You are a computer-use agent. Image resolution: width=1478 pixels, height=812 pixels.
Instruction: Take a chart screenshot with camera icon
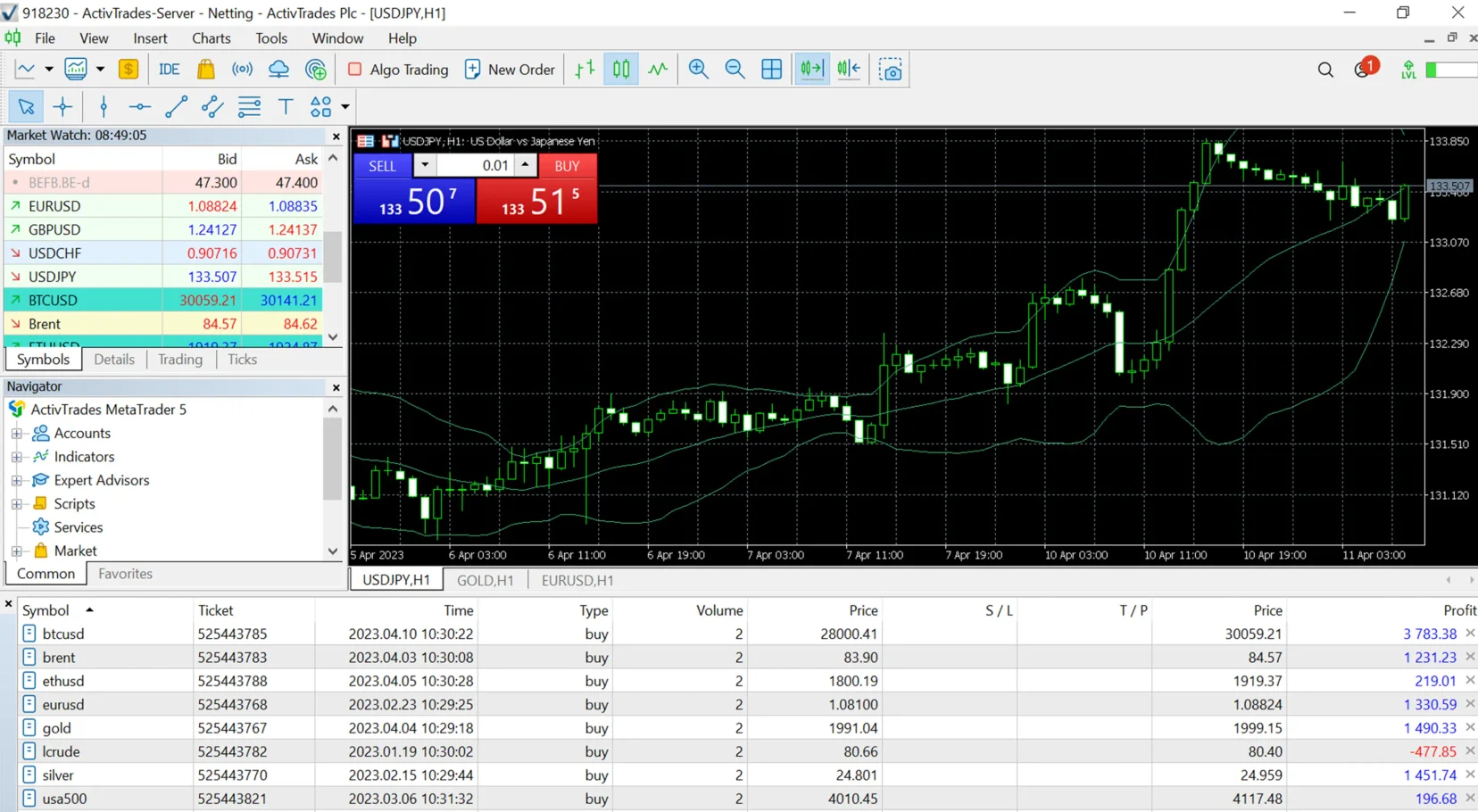[890, 70]
